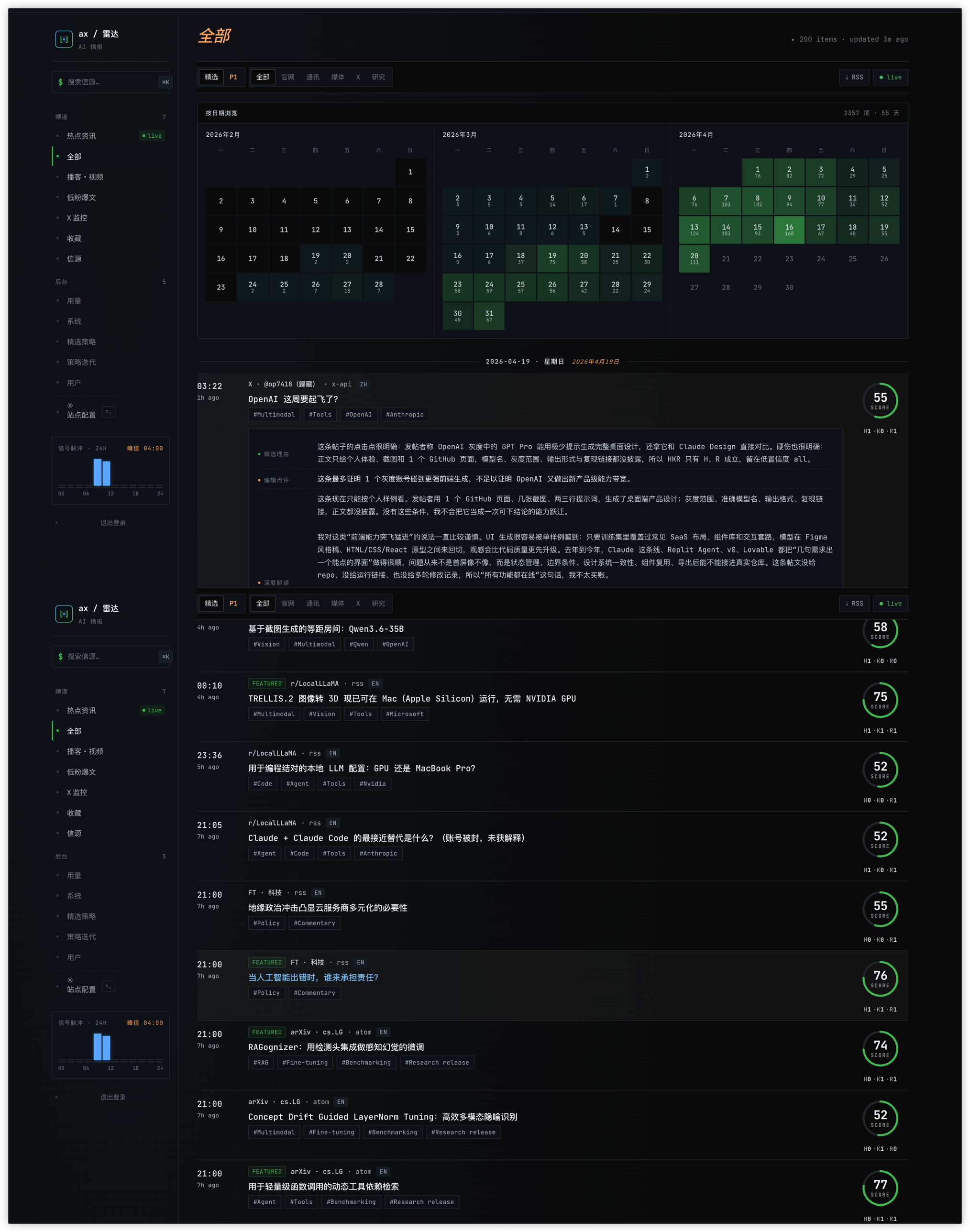The image size is (970, 1232).
Task: Click the #Nvidia tag chip
Action: [373, 784]
